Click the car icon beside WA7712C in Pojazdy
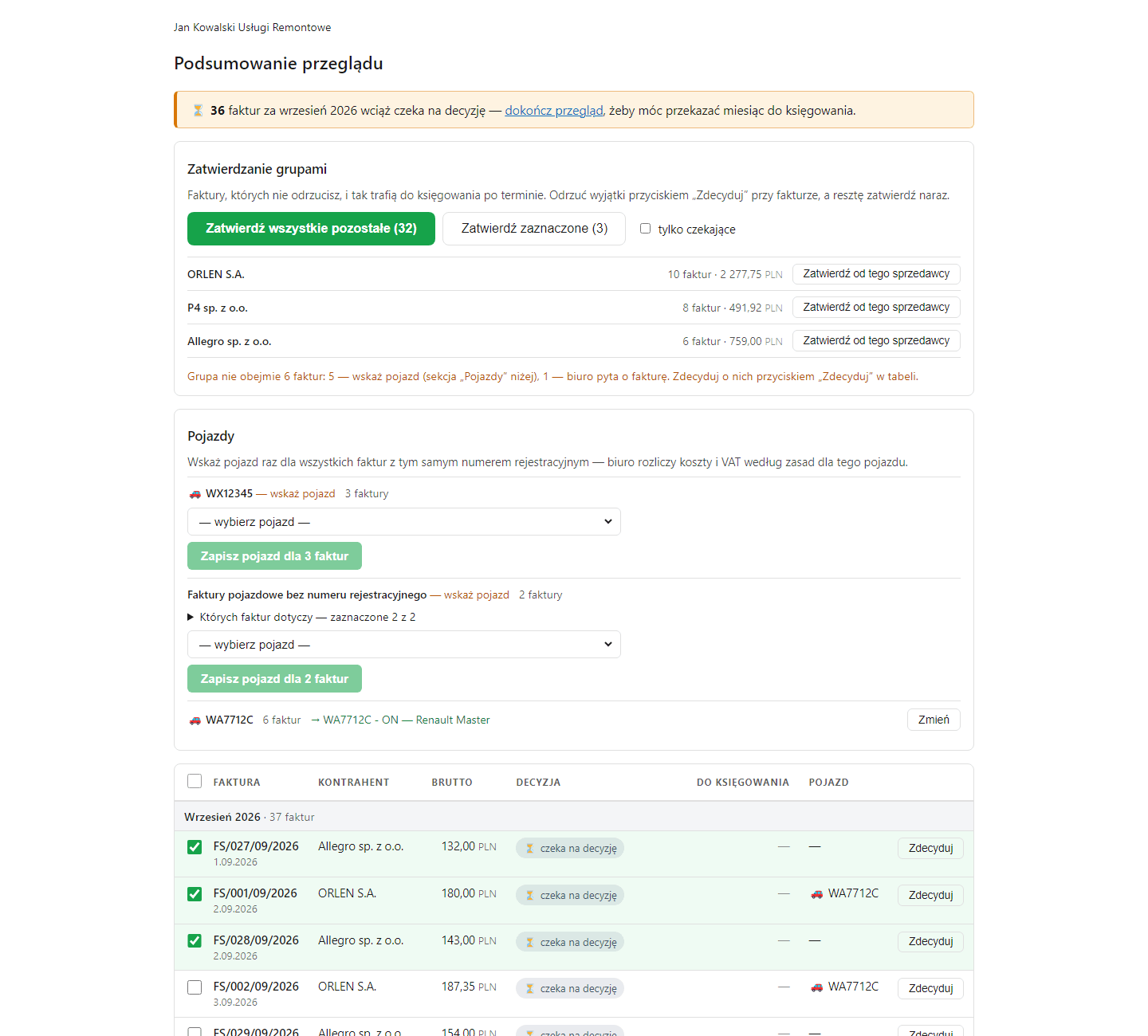This screenshot has height=1036, width=1148. click(x=195, y=720)
